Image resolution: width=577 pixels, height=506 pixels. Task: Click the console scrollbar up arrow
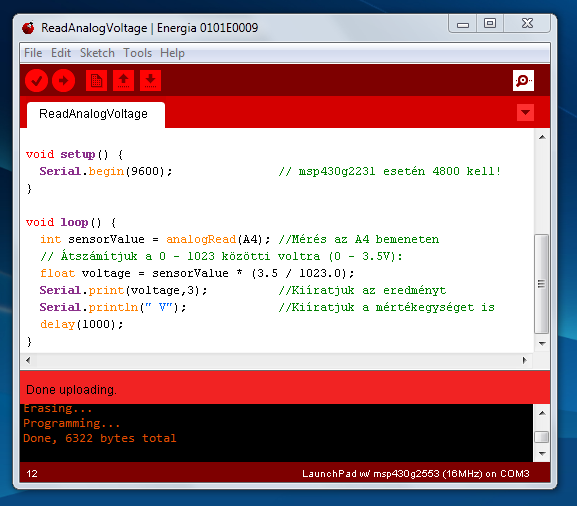coord(542,413)
